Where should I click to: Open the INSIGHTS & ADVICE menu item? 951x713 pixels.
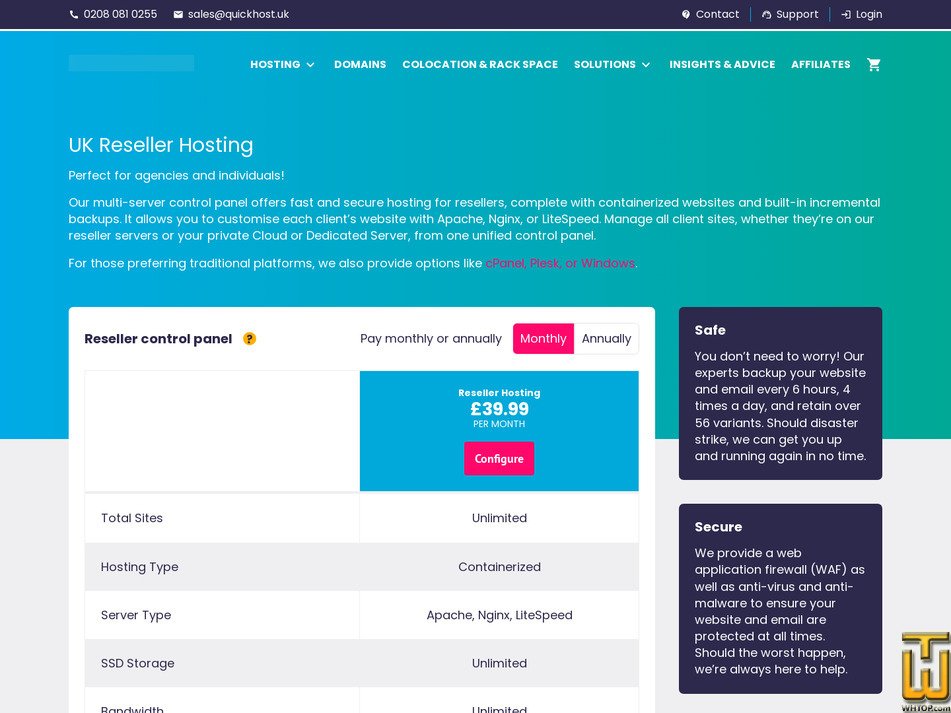click(x=722, y=64)
